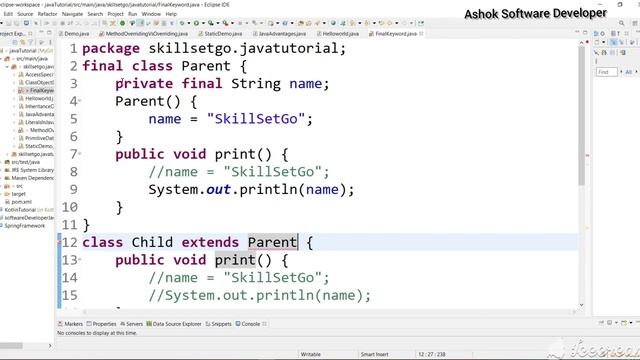Open the Task List tab icon
The image size is (640, 360).
click(613, 34)
